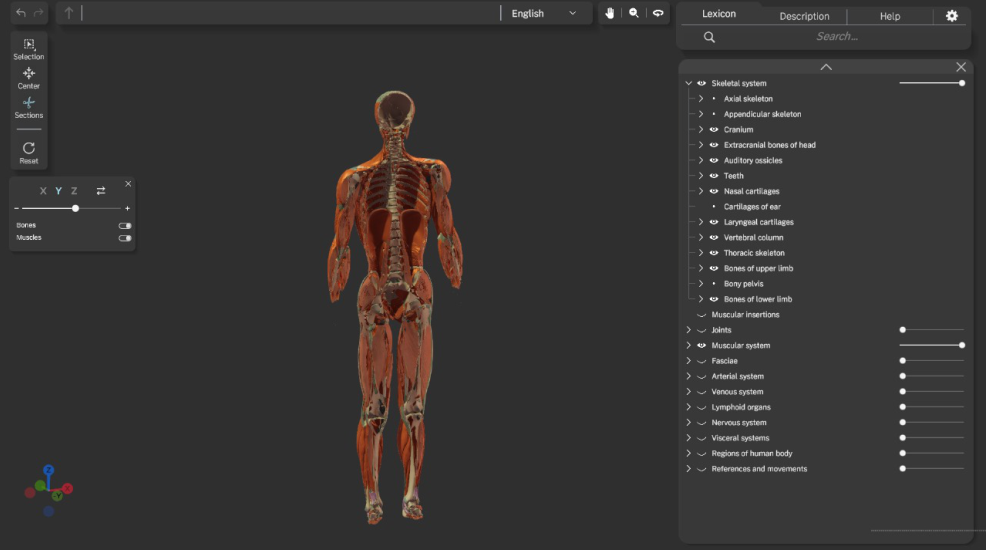
Task: Open settings with the gear icon
Action: tap(951, 16)
